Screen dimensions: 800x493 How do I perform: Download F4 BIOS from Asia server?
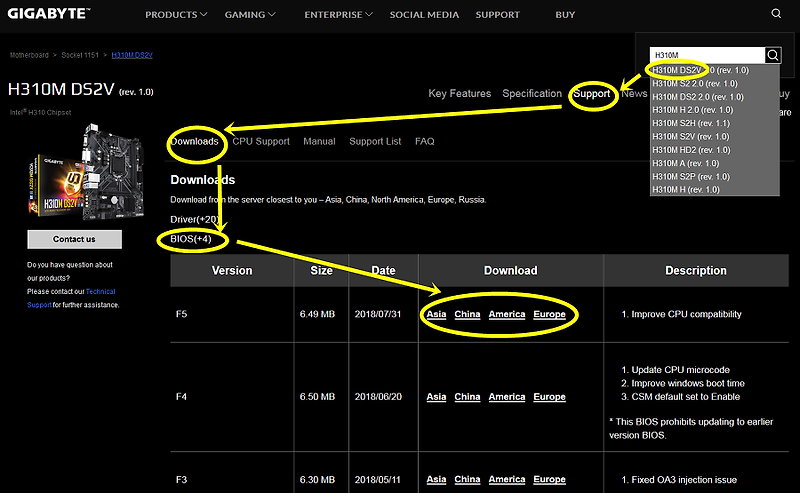[436, 397]
